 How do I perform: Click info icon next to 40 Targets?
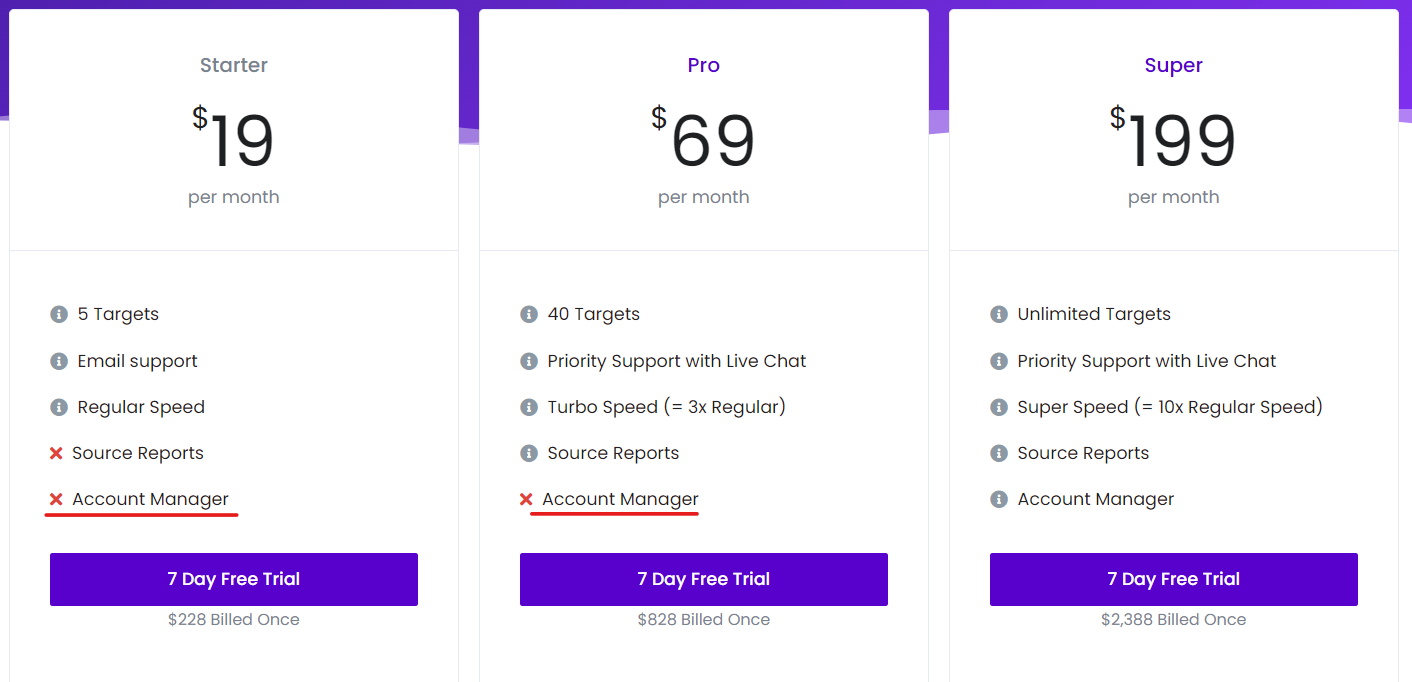[529, 314]
